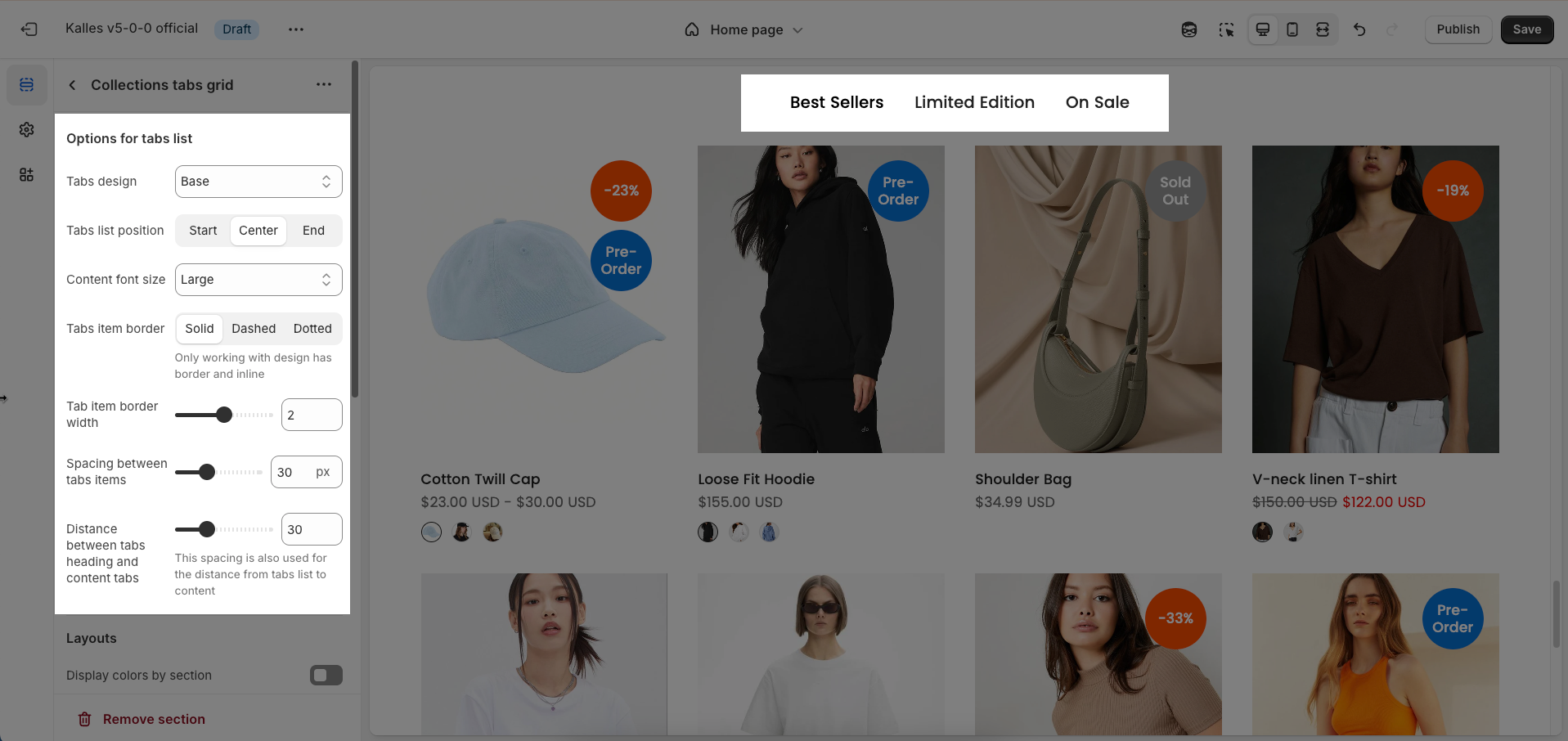Click the Tab item border width value field
1568x741 pixels.
(312, 415)
